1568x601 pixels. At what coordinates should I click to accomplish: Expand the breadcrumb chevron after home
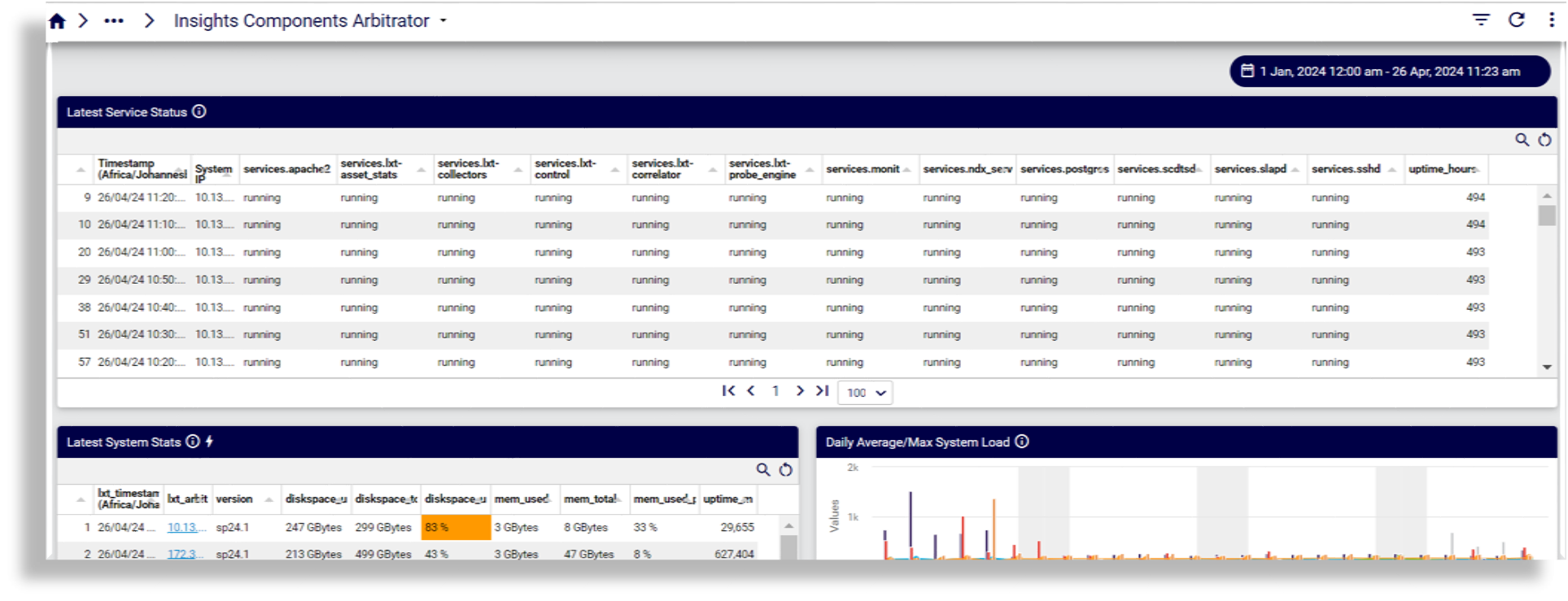pos(83,20)
